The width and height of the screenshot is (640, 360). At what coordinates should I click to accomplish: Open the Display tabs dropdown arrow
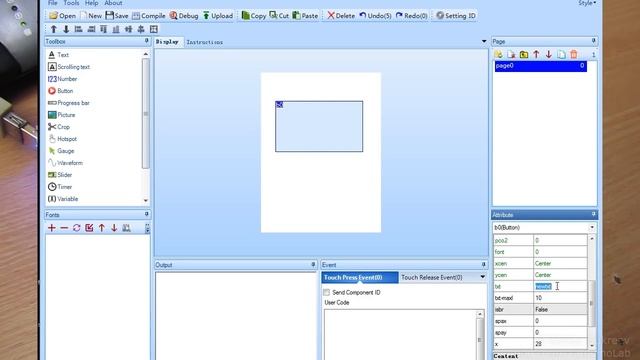coord(484,41)
